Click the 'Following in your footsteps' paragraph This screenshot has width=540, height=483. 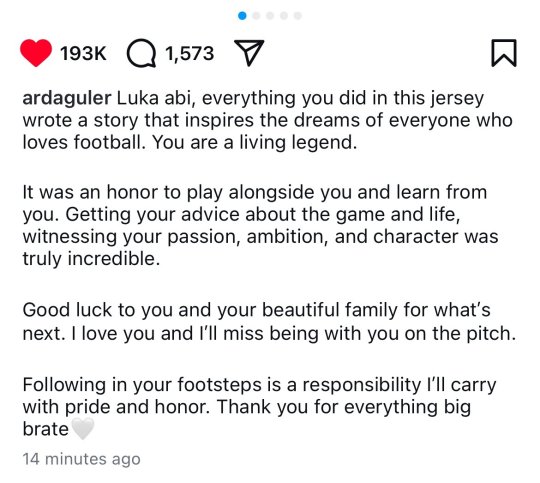tap(259, 407)
